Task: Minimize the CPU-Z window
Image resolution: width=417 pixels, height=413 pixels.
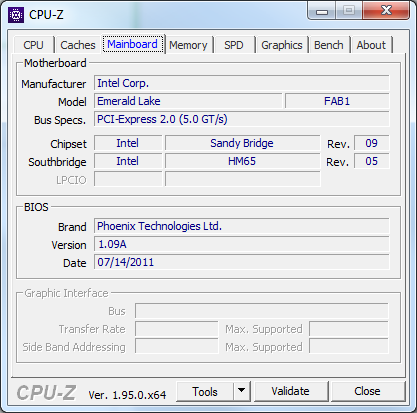Action: coord(321,11)
